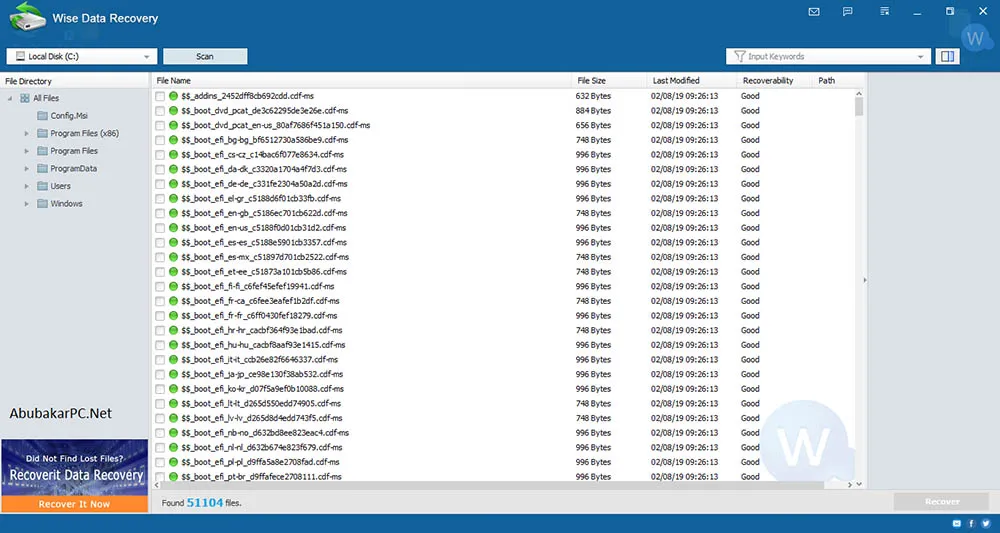This screenshot has height=533, width=1000.
Task: Click the Recover It Now banner button
Action: [75, 504]
